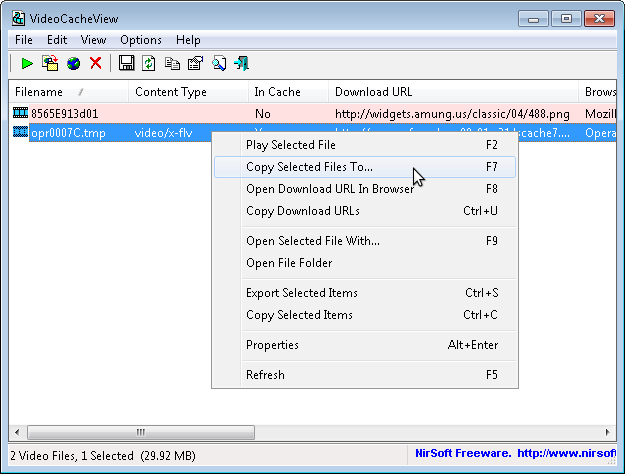Click the Properties toolbar icon
This screenshot has width=625, height=474.
pyautogui.click(x=195, y=63)
